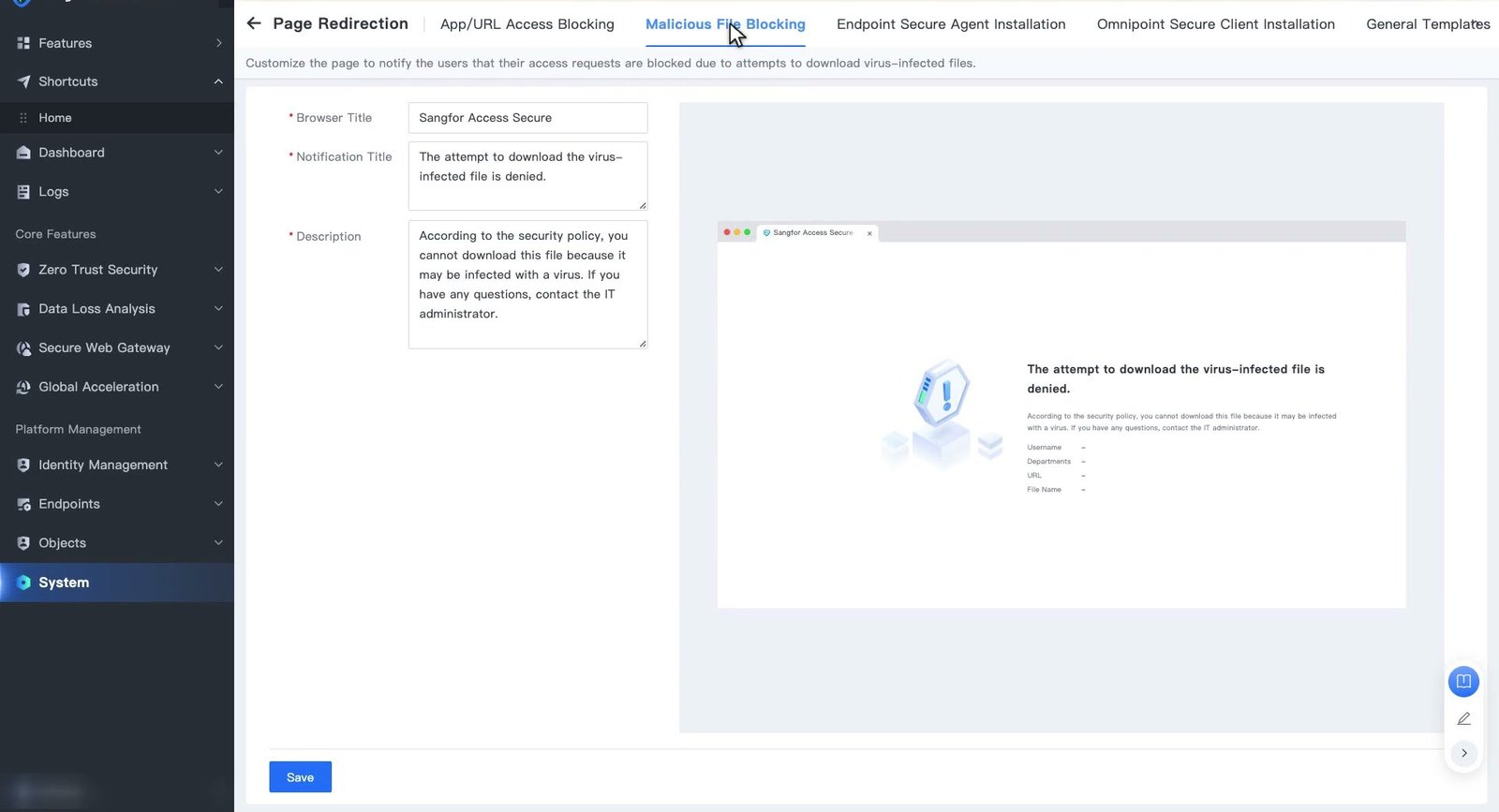The image size is (1499, 812).
Task: Click the Identity Management icon
Action: [23, 465]
